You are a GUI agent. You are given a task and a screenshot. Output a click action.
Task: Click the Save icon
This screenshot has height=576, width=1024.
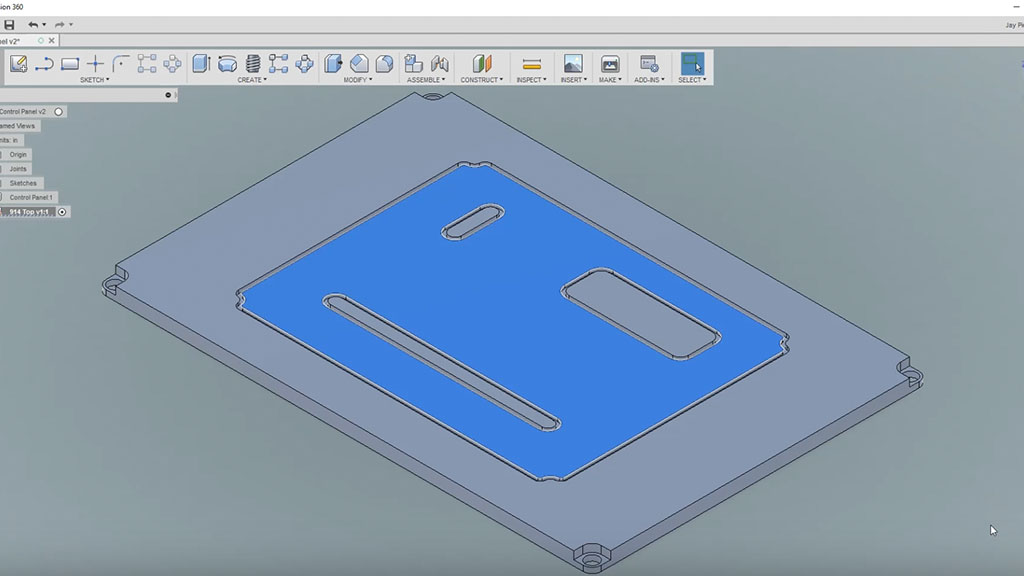click(x=9, y=24)
